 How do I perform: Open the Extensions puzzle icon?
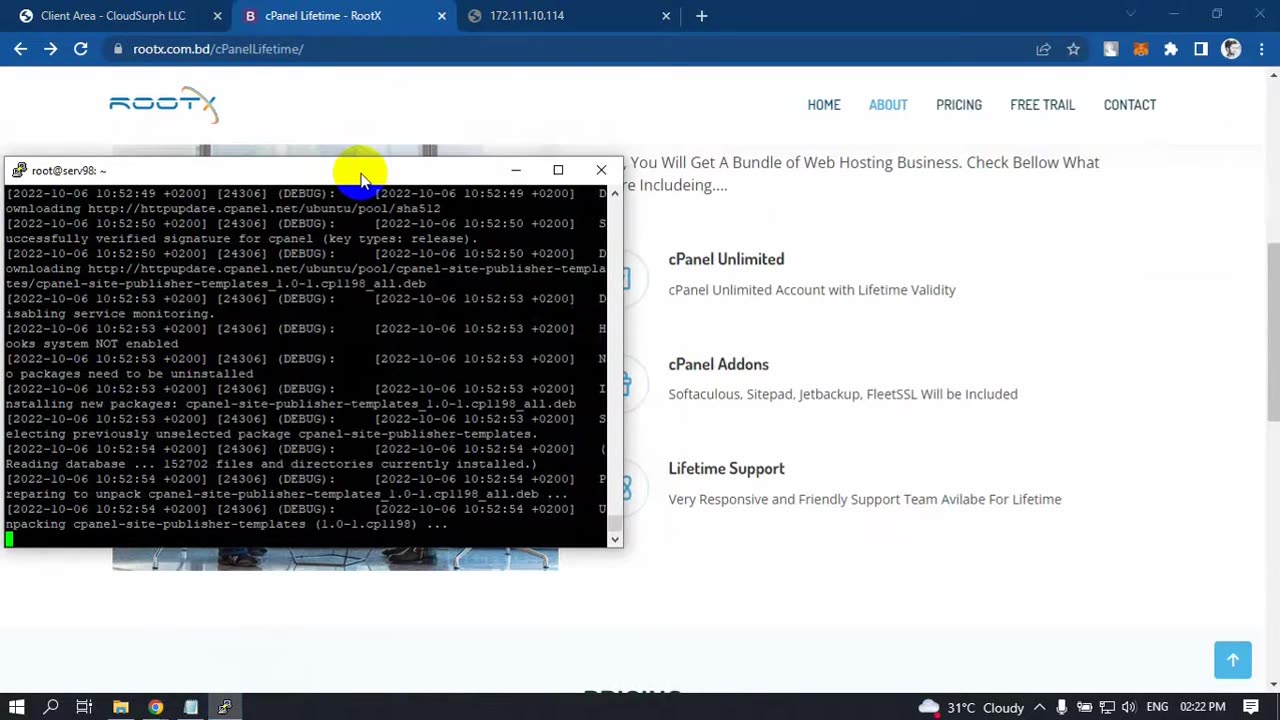pyautogui.click(x=1171, y=49)
